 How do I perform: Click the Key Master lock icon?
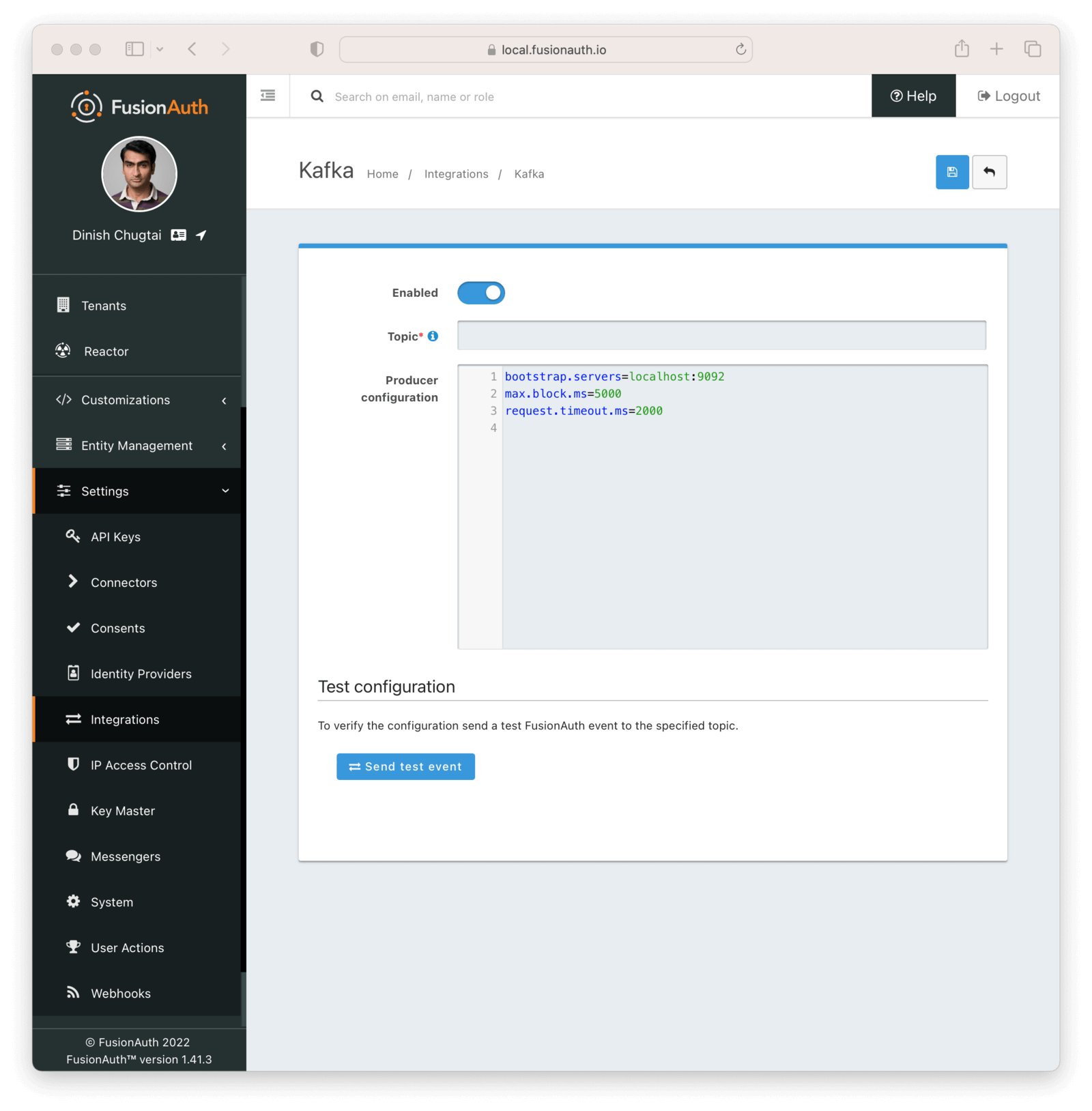(x=73, y=810)
